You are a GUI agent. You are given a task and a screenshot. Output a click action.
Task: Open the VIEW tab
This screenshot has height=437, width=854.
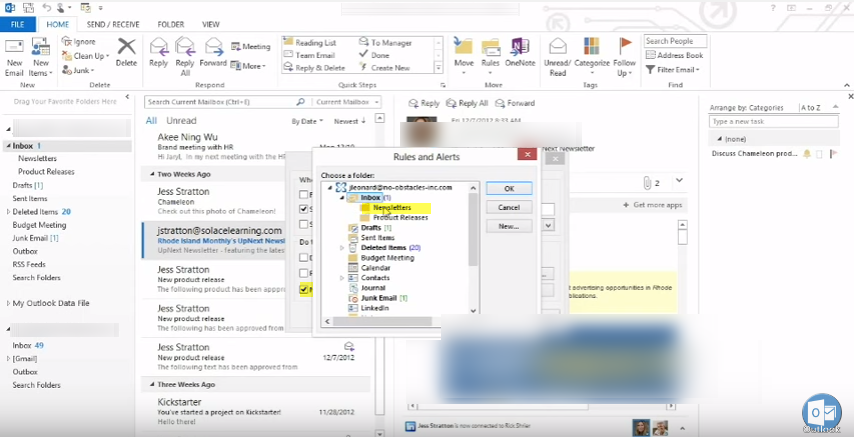coord(211,25)
